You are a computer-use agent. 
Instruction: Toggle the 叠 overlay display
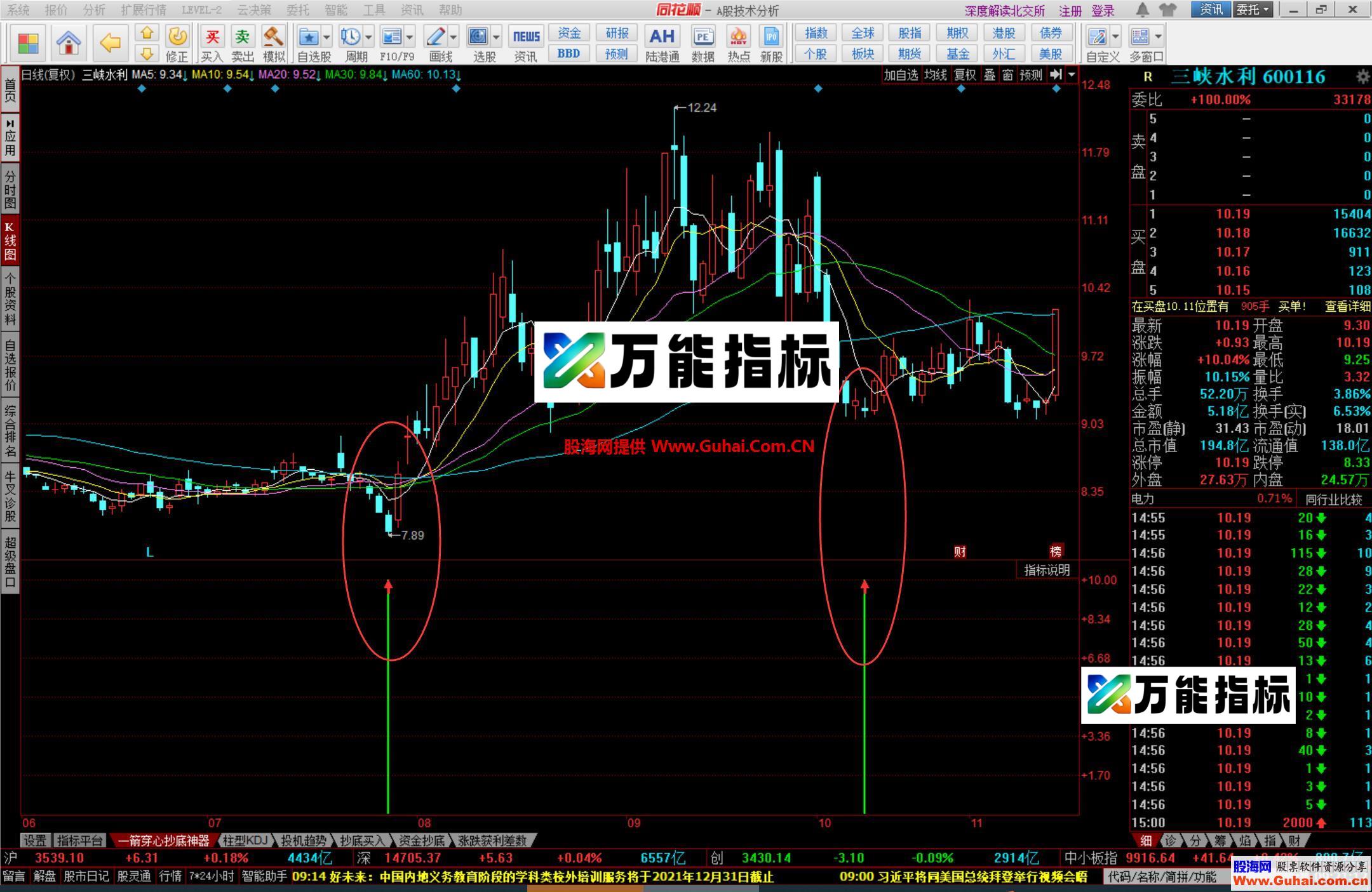(x=989, y=74)
